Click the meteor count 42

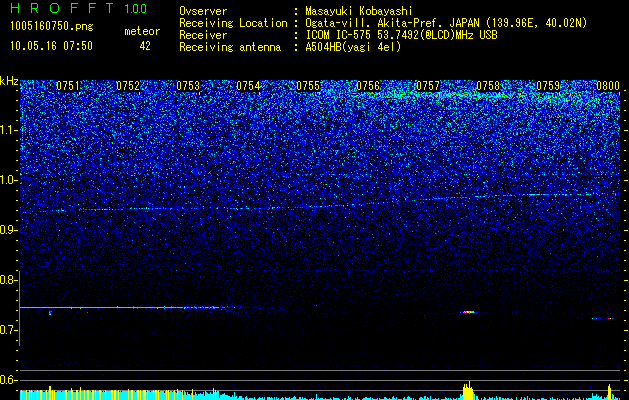coord(145,46)
